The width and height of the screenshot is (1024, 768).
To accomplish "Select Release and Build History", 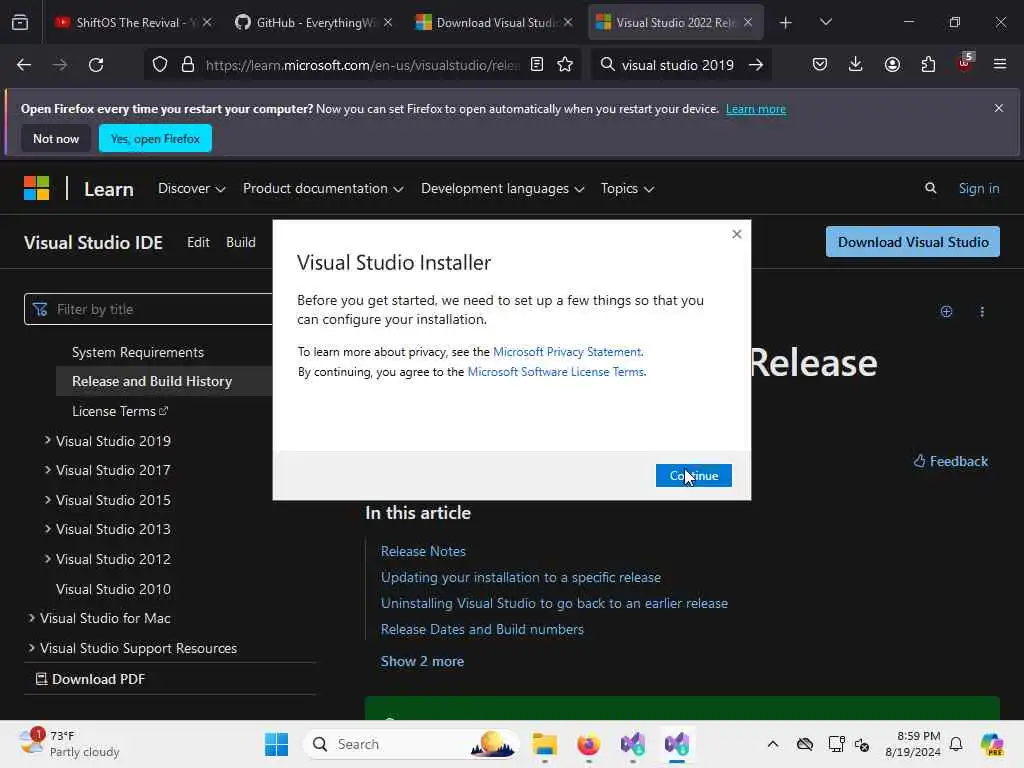I will [x=152, y=381].
